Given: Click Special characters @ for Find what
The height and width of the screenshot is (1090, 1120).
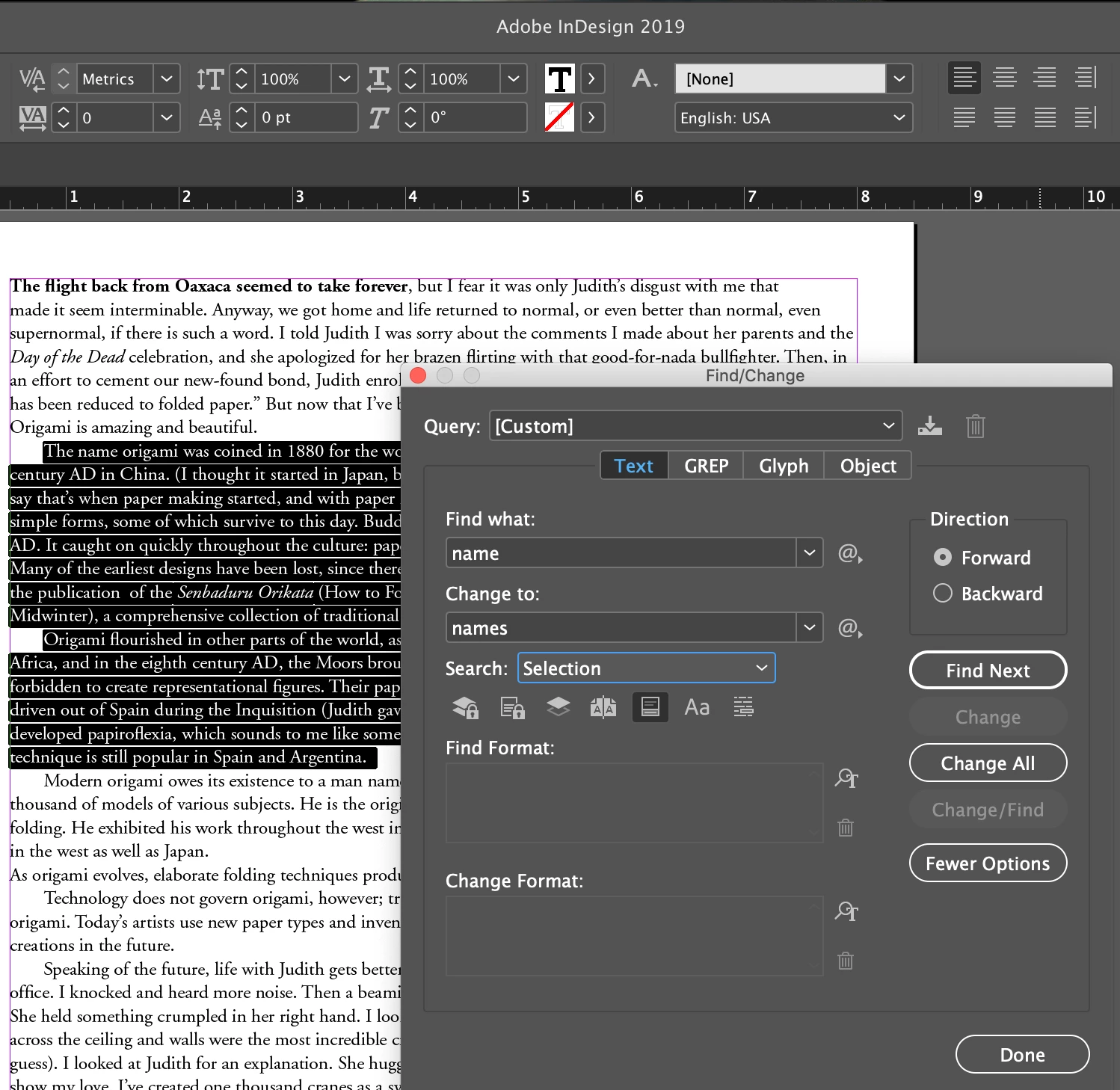Looking at the screenshot, I should [850, 553].
